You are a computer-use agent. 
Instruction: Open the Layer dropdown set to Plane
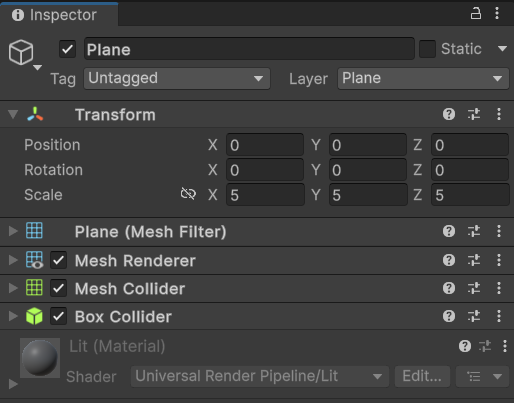[423, 79]
